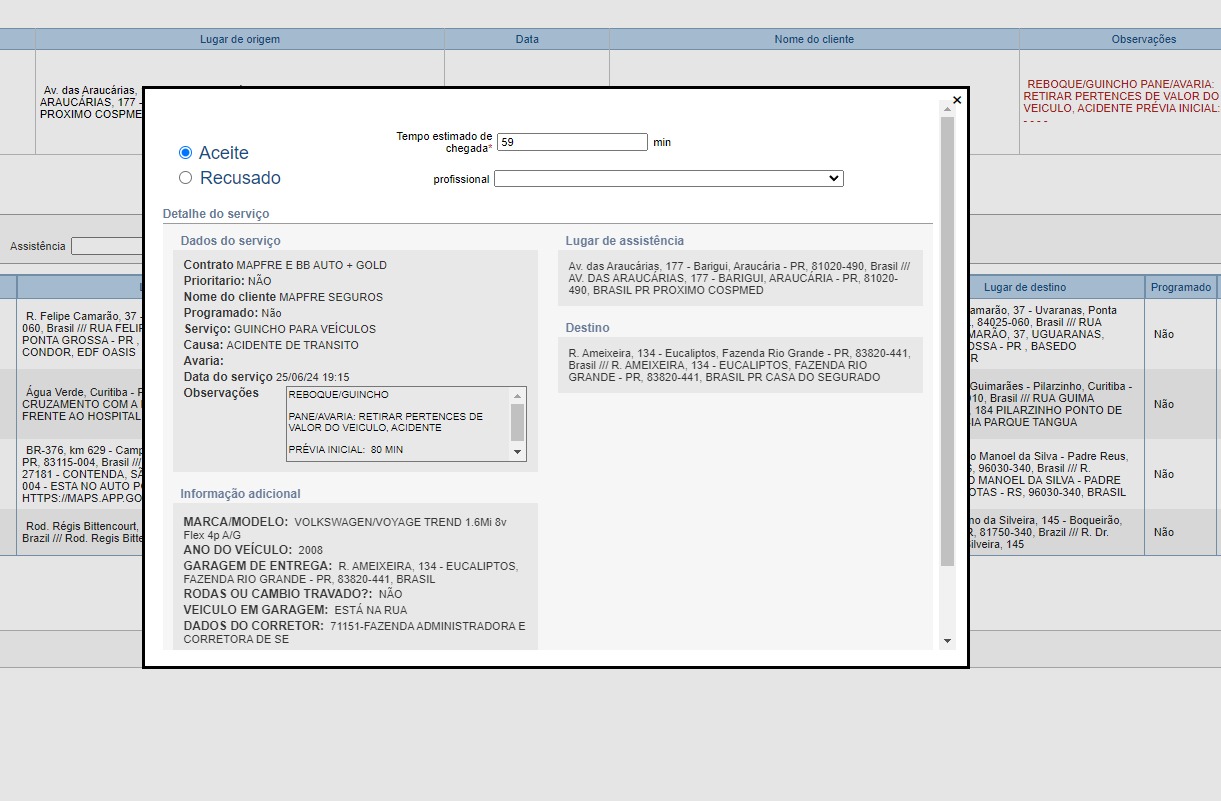Image resolution: width=1221 pixels, height=801 pixels.
Task: Click the Observações box scrollbar thumb
Action: pyautogui.click(x=517, y=422)
